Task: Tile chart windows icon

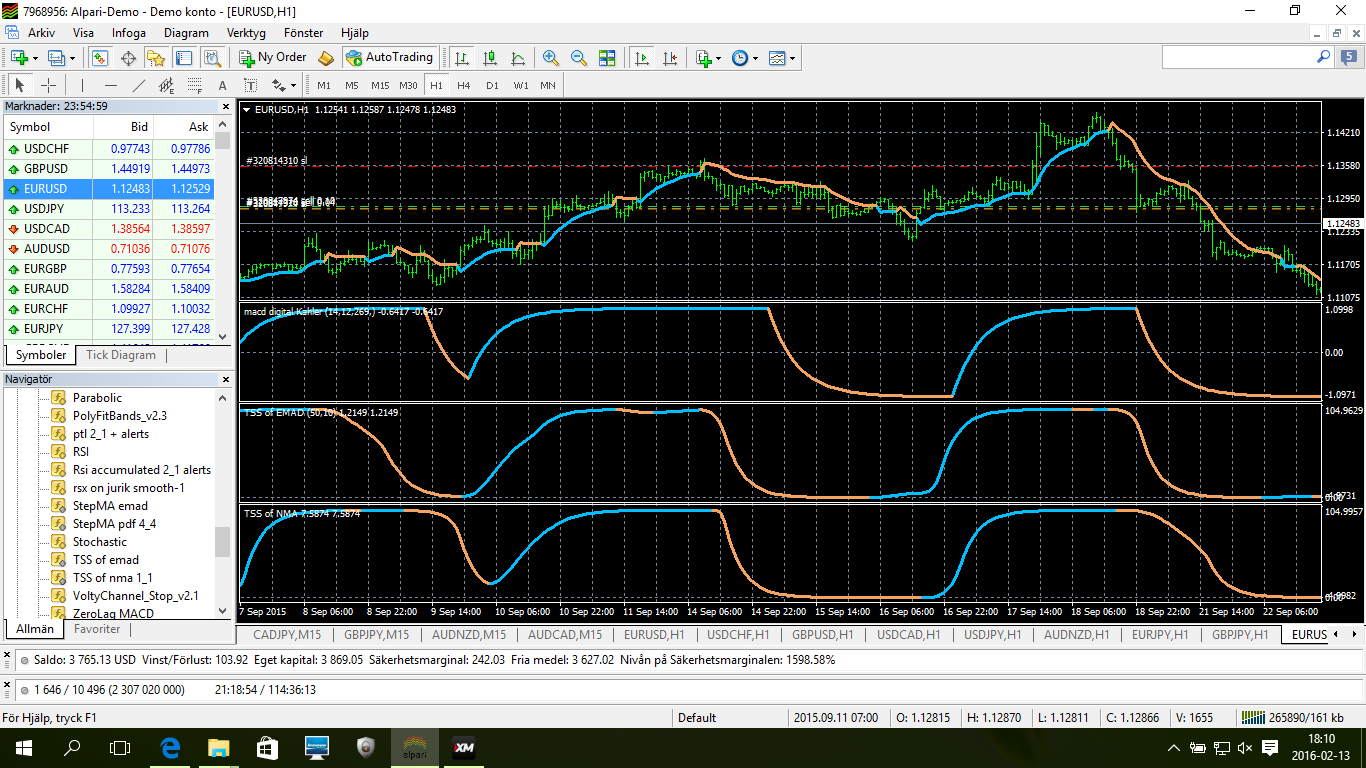Action: [607, 58]
